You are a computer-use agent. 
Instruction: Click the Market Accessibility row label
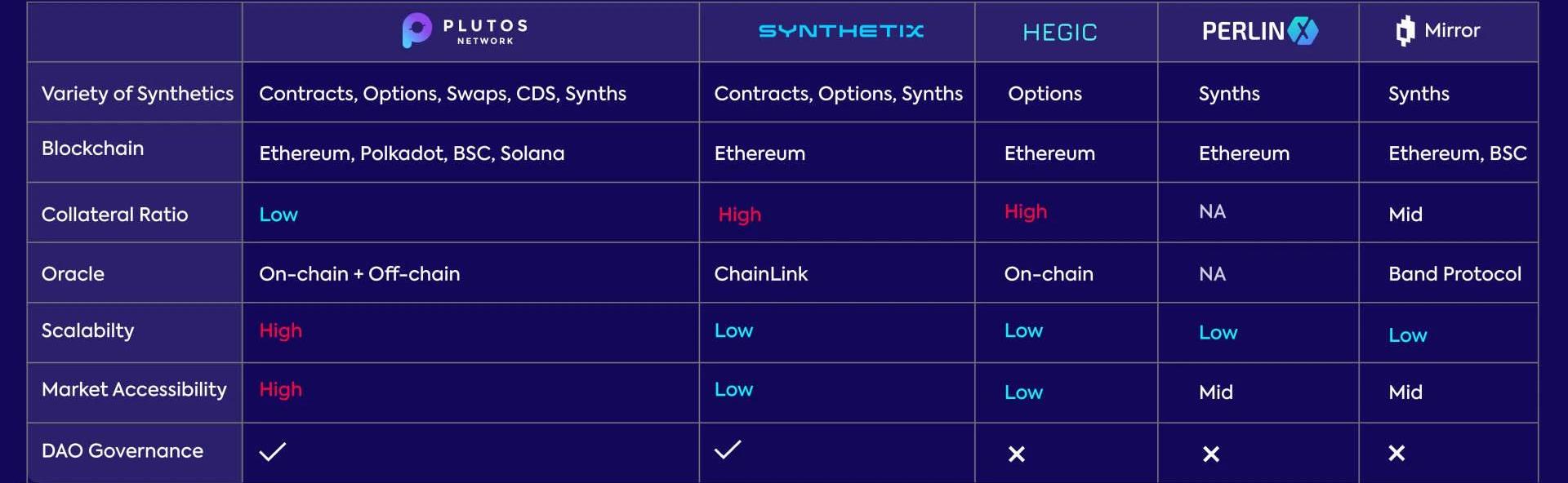(x=134, y=390)
